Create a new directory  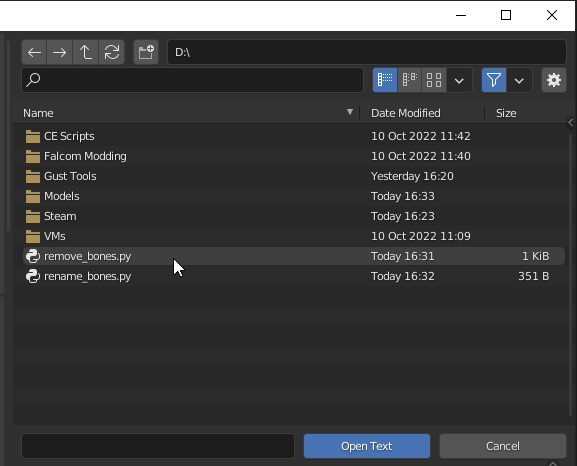pyautogui.click(x=146, y=52)
